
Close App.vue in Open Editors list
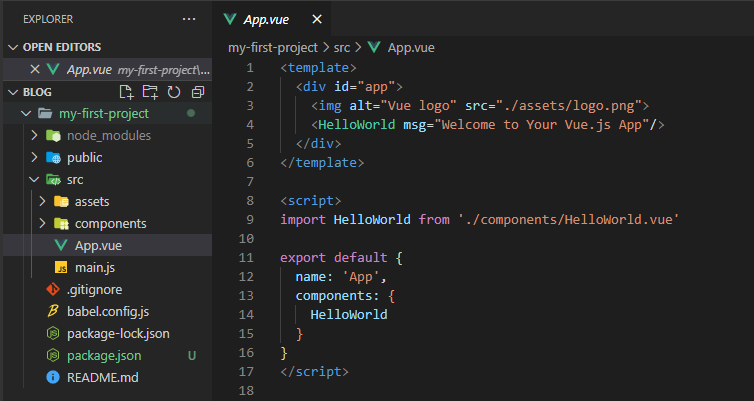point(35,69)
